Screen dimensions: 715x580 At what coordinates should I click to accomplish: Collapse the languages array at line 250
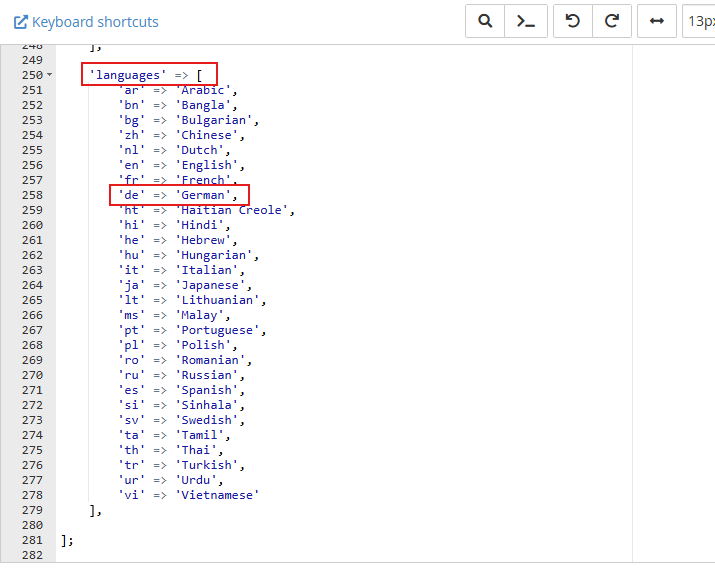pos(50,76)
